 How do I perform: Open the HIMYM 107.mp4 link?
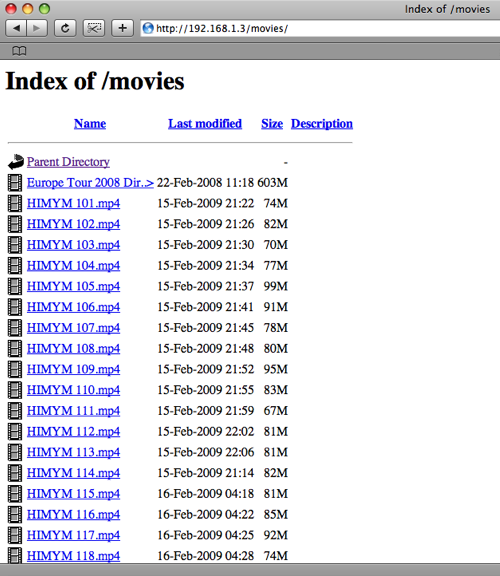pos(73,328)
